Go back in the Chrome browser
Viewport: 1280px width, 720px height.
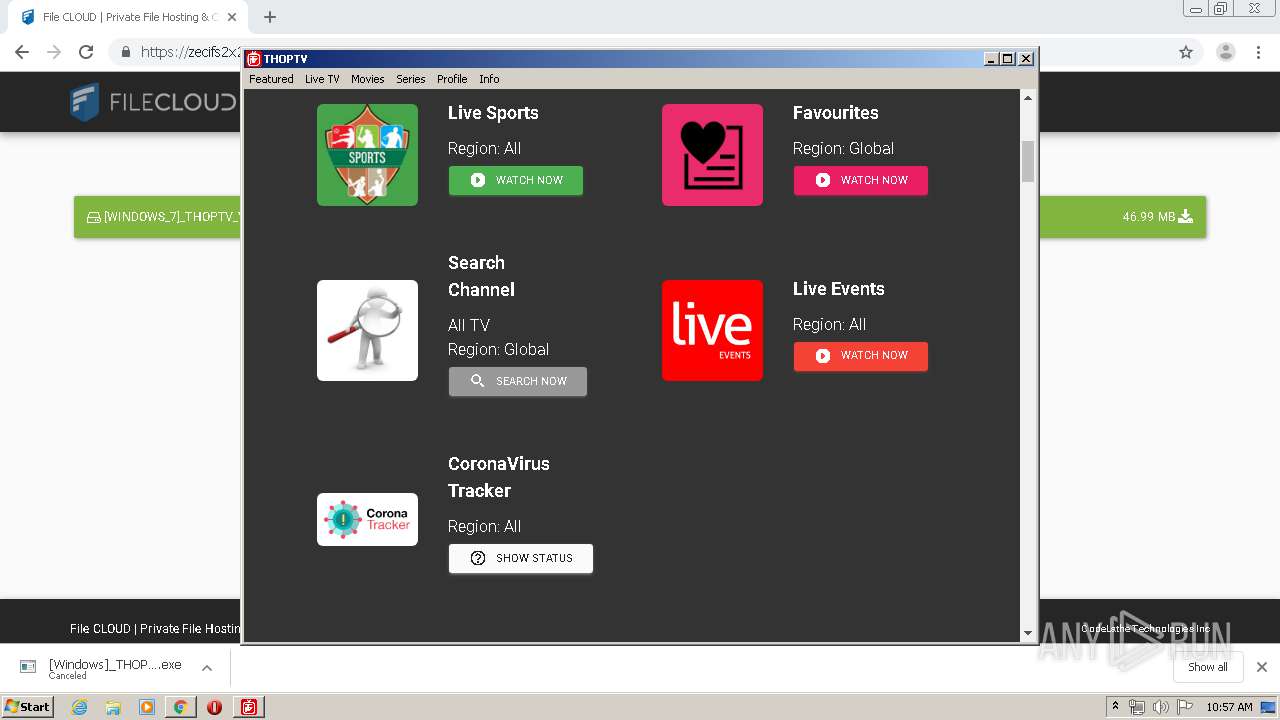pyautogui.click(x=22, y=52)
